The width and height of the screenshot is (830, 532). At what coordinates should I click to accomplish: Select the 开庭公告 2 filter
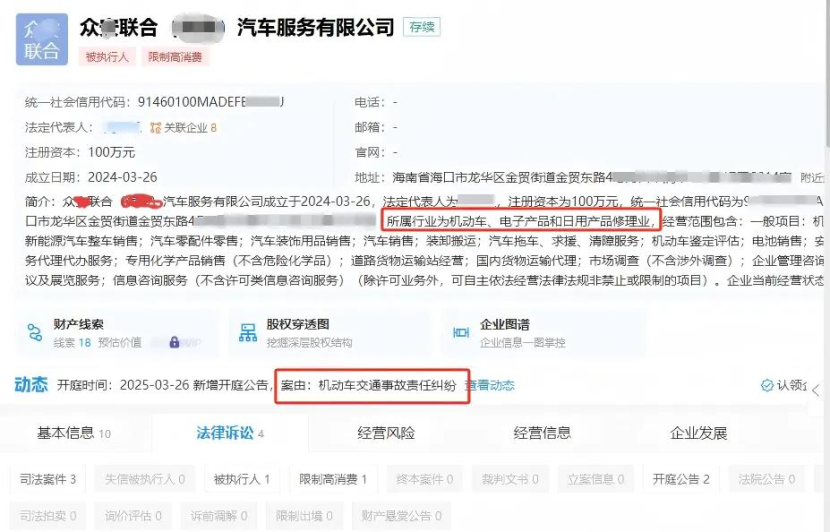(681, 480)
